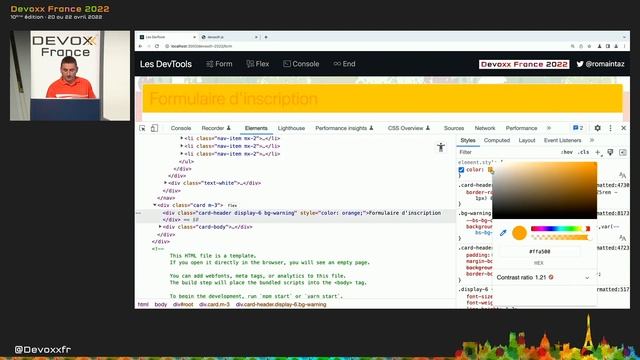The height and width of the screenshot is (360, 640).
Task: Open the @romaintaz Twitter link
Action: coord(600,64)
